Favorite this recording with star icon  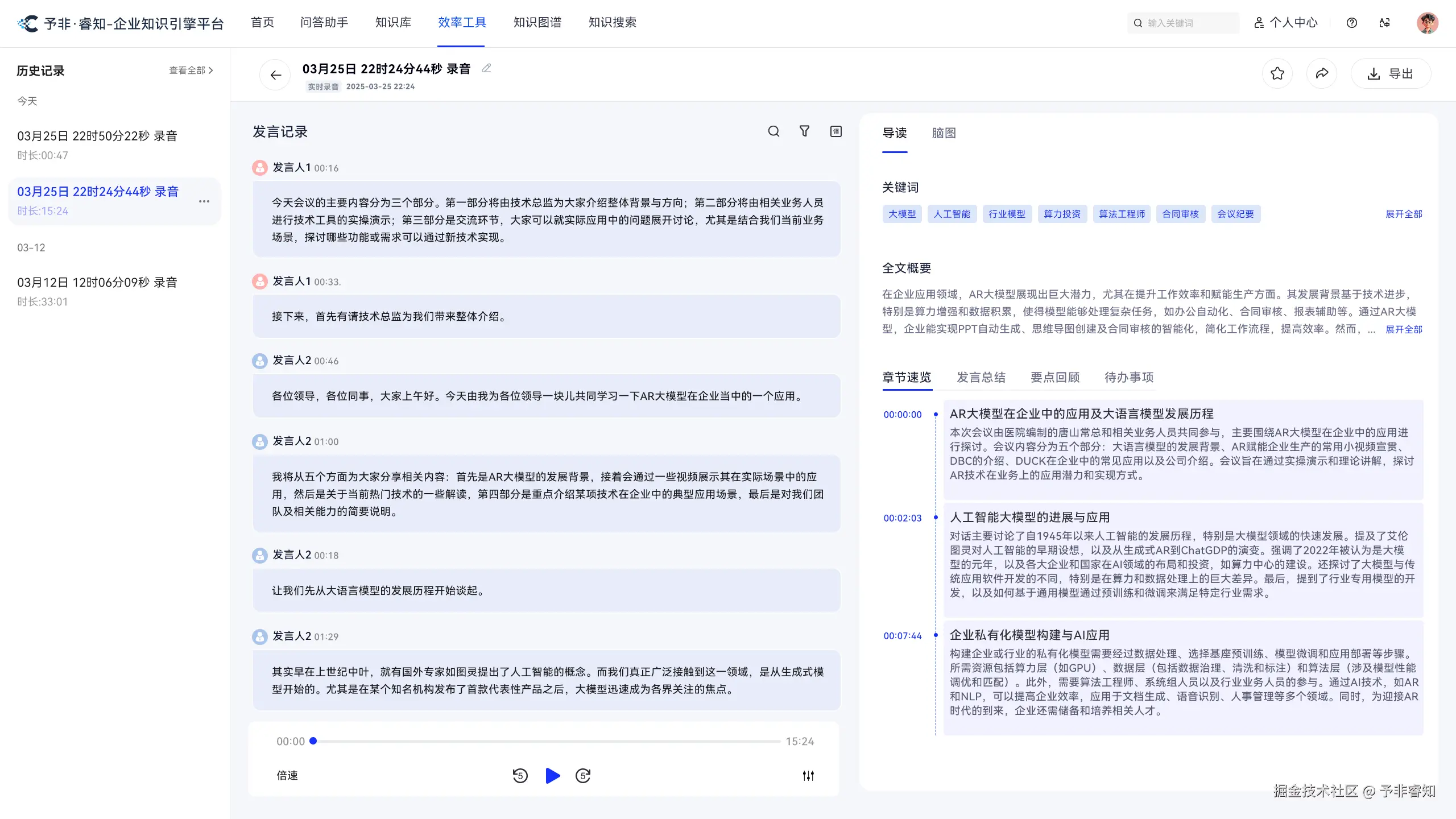coord(1277,73)
